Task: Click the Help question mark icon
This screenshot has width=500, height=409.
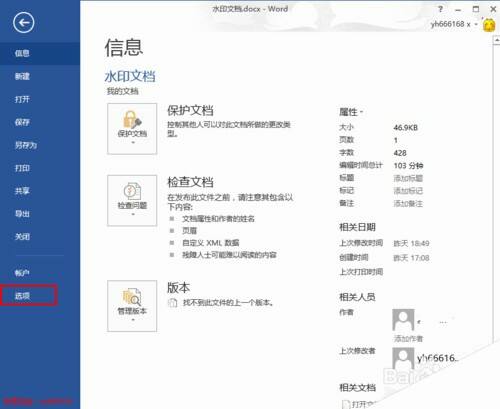Action: click(x=441, y=9)
